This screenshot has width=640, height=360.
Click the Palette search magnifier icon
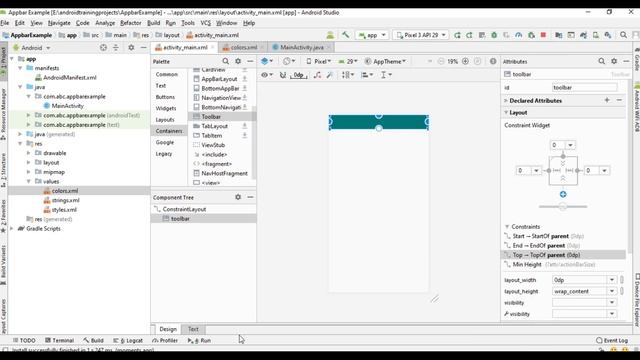point(226,61)
